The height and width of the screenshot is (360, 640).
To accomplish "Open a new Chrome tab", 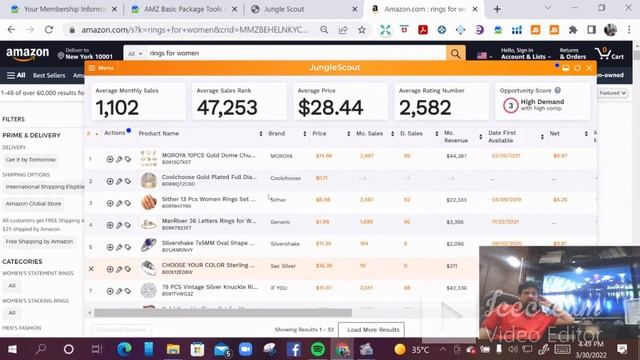I will [497, 9].
